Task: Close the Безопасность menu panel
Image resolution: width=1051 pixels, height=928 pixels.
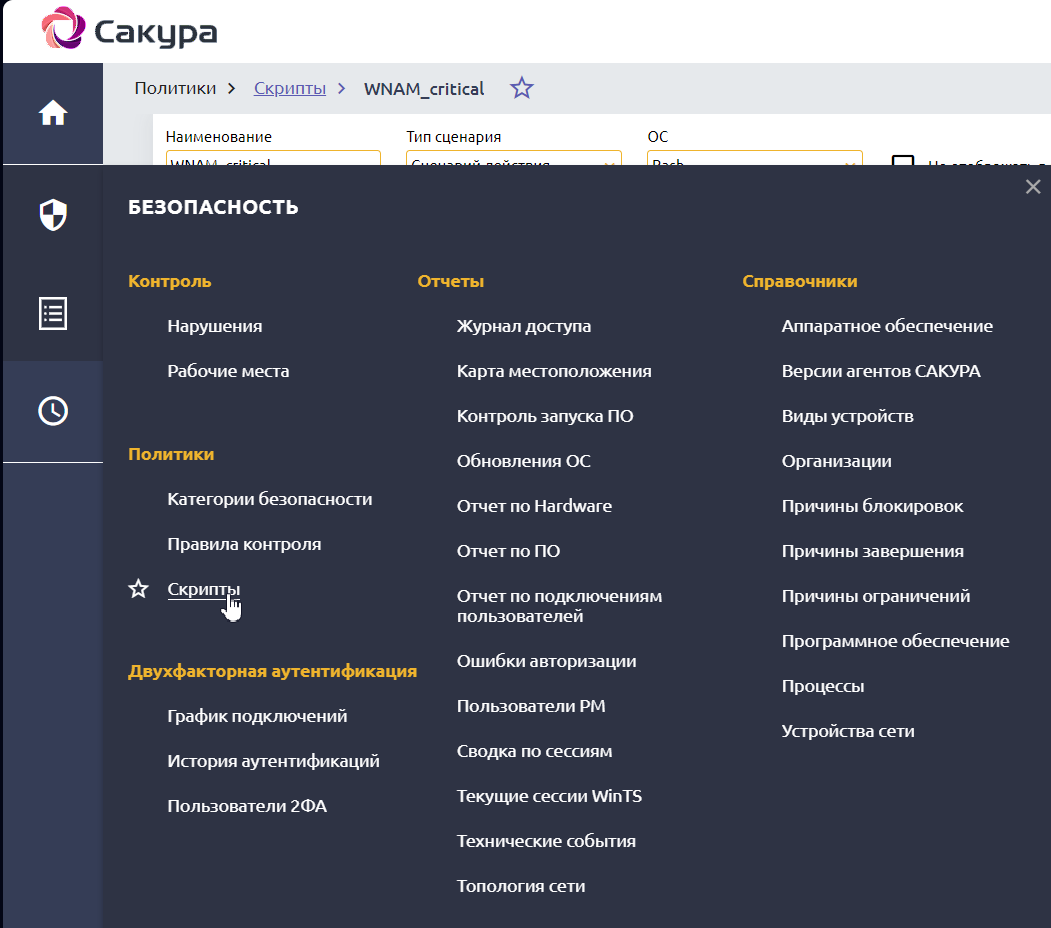Action: pos(1033,187)
